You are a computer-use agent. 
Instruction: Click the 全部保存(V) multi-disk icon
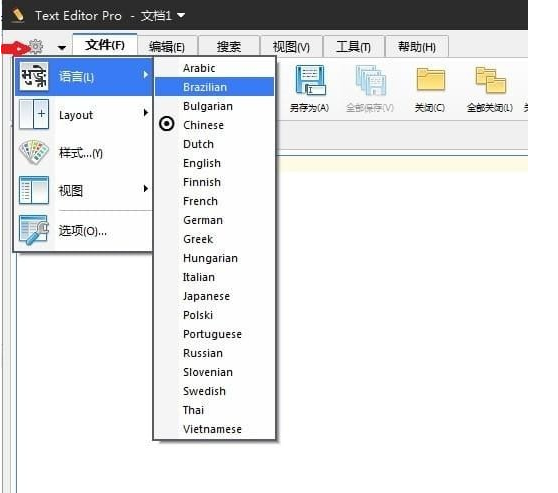coord(370,80)
